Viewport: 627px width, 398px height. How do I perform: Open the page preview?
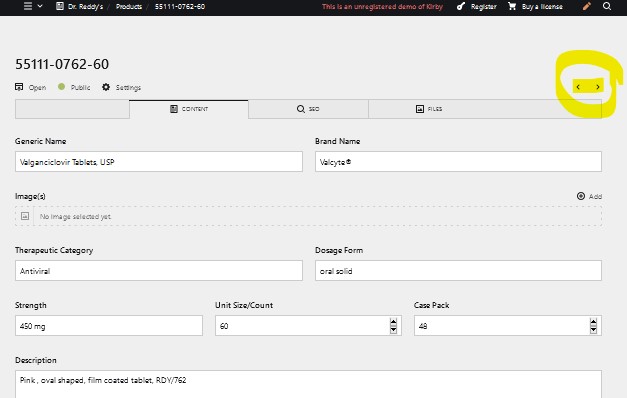tap(30, 87)
